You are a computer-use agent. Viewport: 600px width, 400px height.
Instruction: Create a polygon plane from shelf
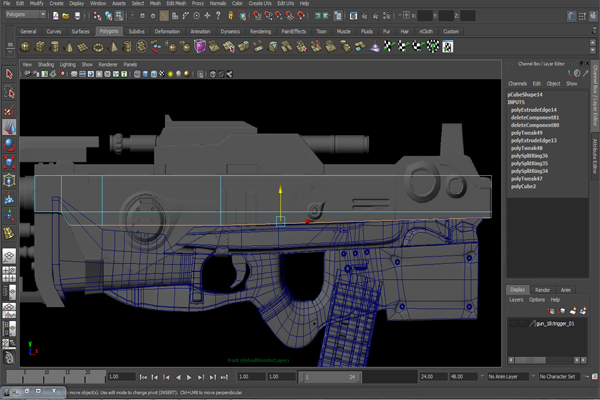(83, 47)
